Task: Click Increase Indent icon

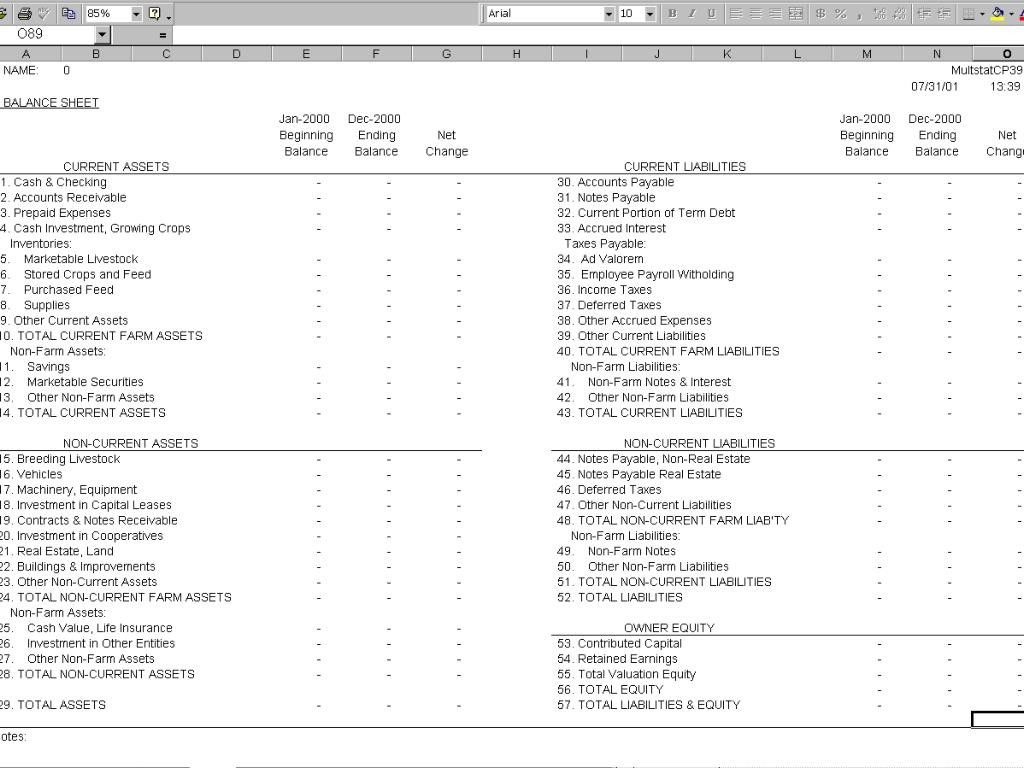Action: pyautogui.click(x=943, y=13)
